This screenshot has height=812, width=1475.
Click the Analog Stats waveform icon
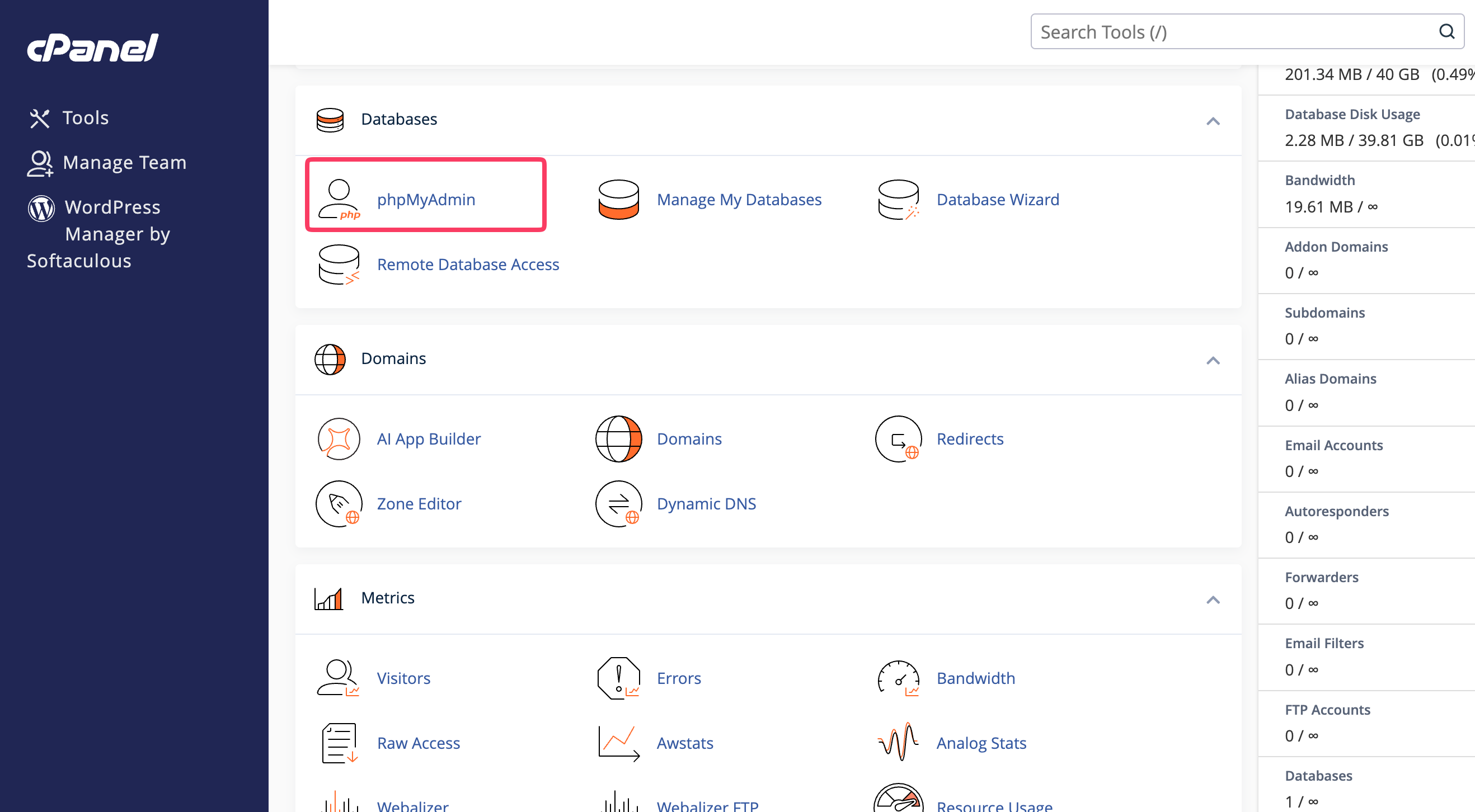tap(899, 742)
